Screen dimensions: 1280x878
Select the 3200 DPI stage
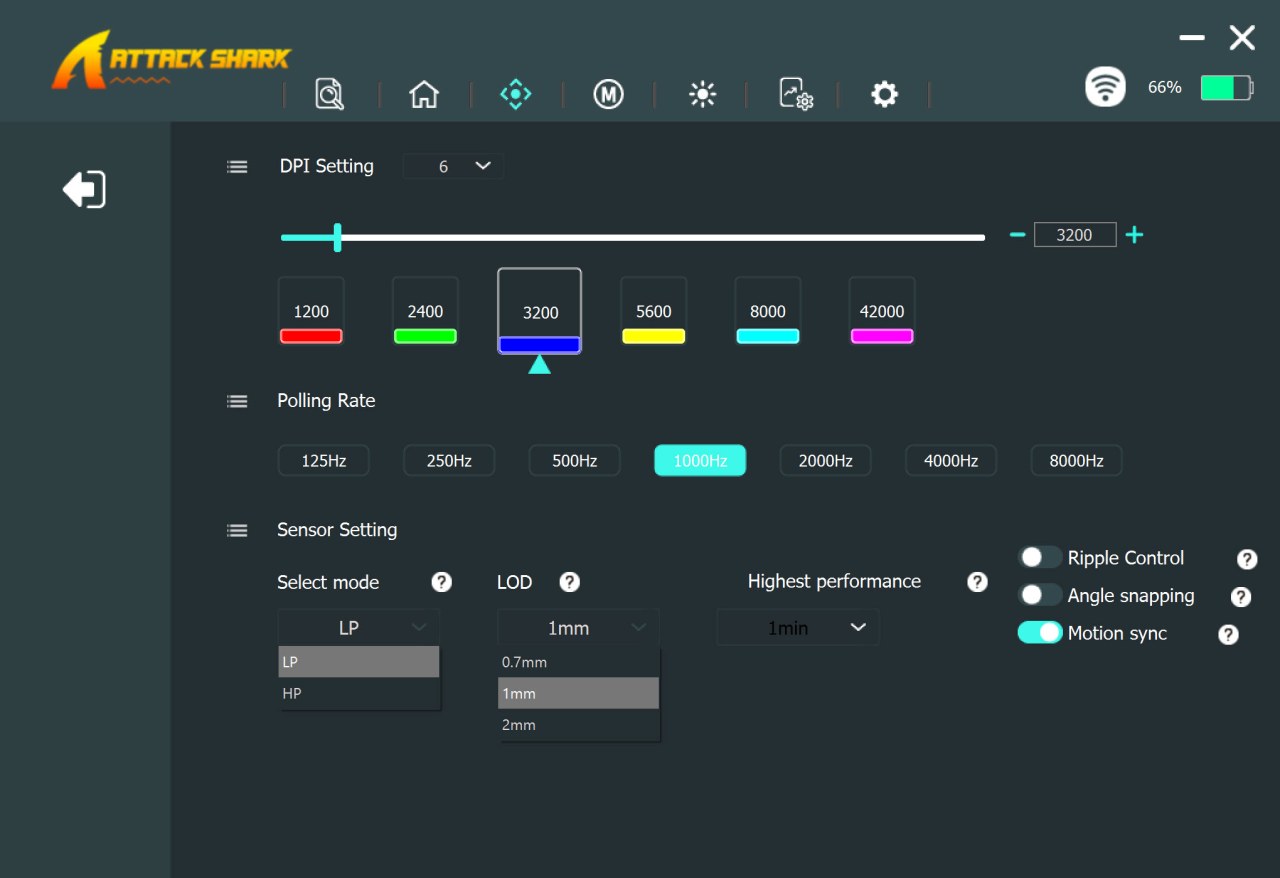click(540, 311)
